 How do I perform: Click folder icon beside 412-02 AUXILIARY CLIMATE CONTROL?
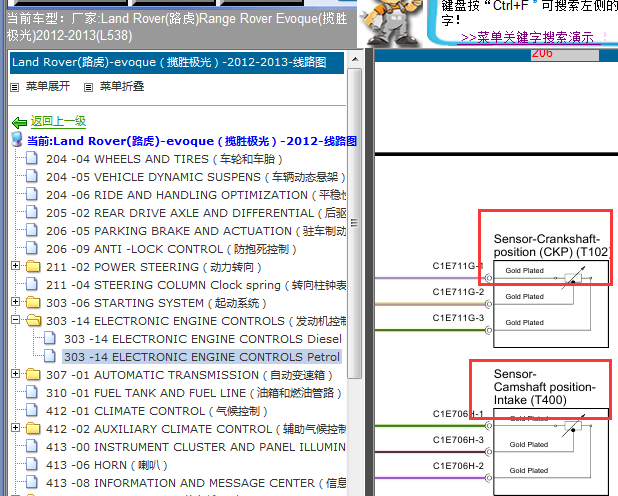[33, 429]
